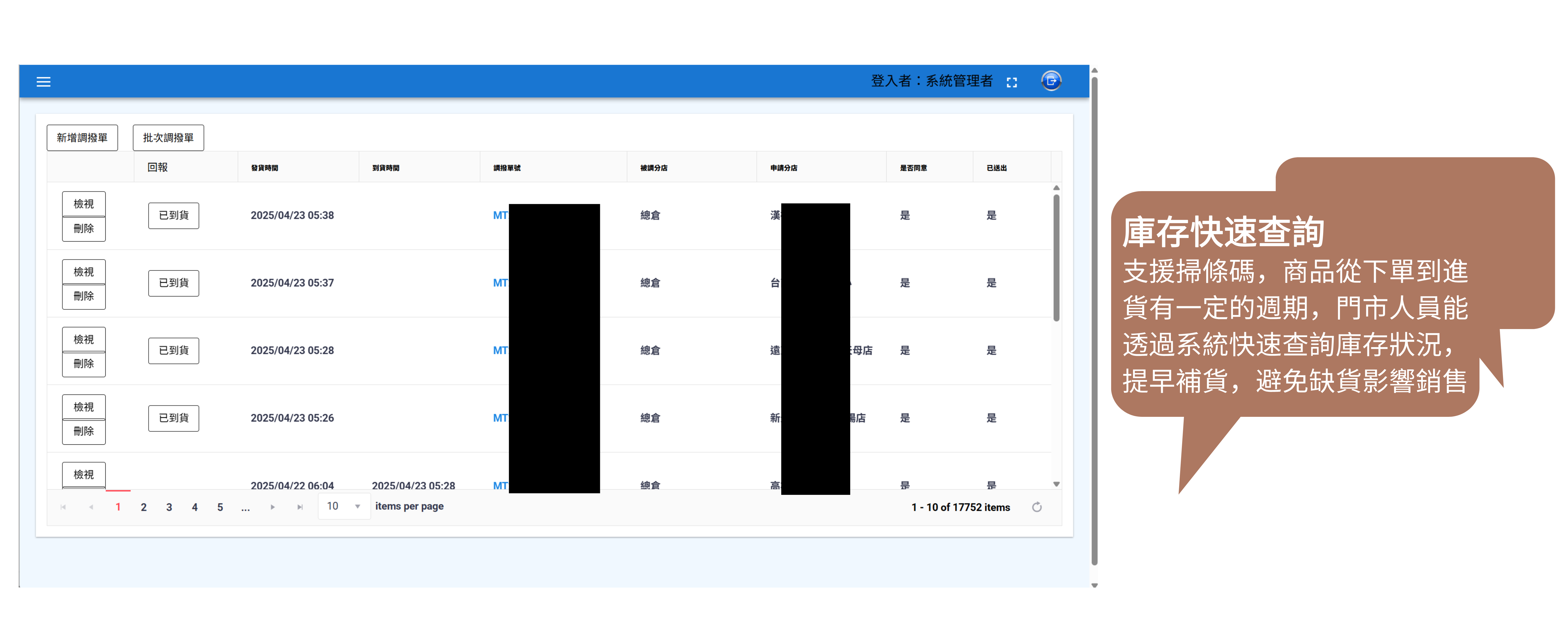Click 批次調撥單 button
The width and height of the screenshot is (1568, 627).
click(x=168, y=138)
